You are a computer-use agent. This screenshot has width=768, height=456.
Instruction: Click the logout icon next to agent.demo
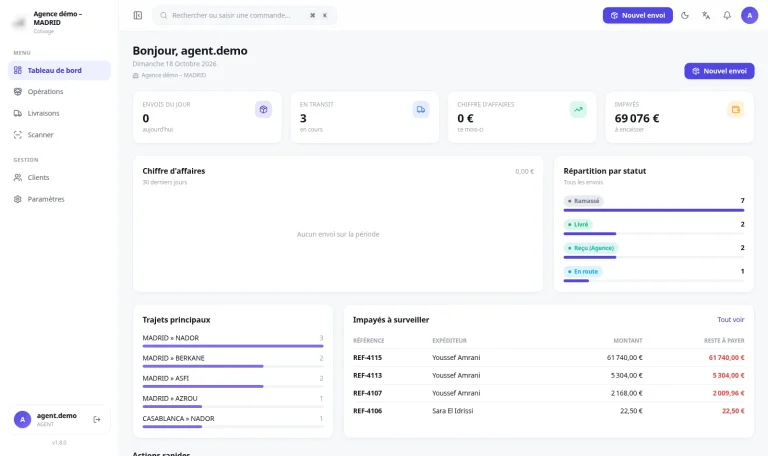tap(96, 419)
